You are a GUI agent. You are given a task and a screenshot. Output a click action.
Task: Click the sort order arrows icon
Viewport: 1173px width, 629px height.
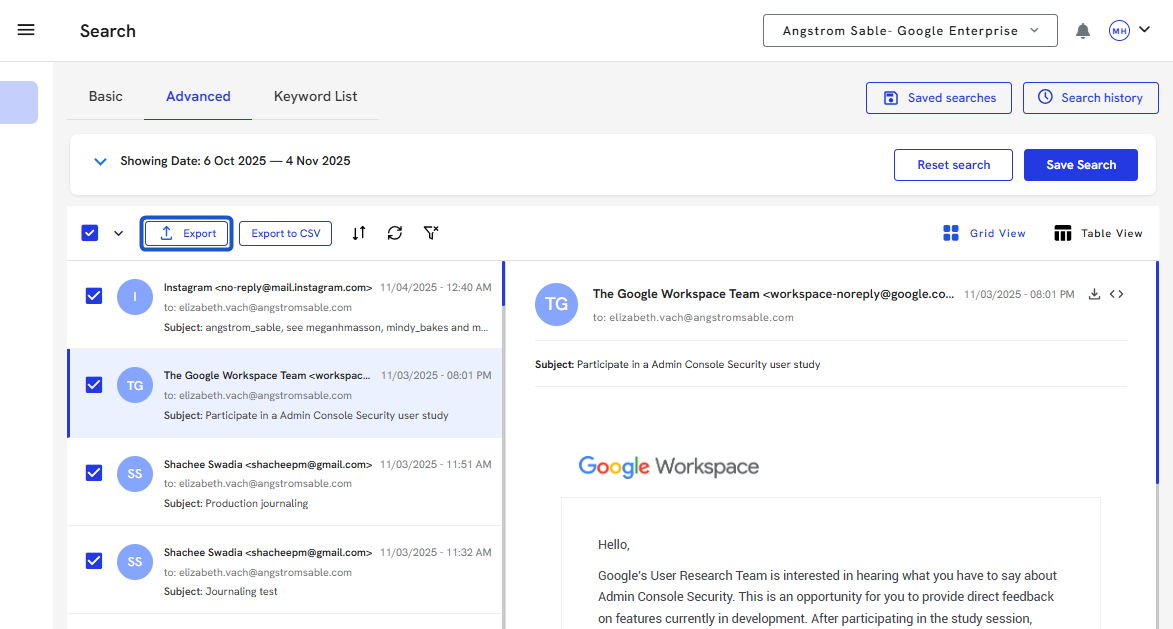click(x=359, y=233)
